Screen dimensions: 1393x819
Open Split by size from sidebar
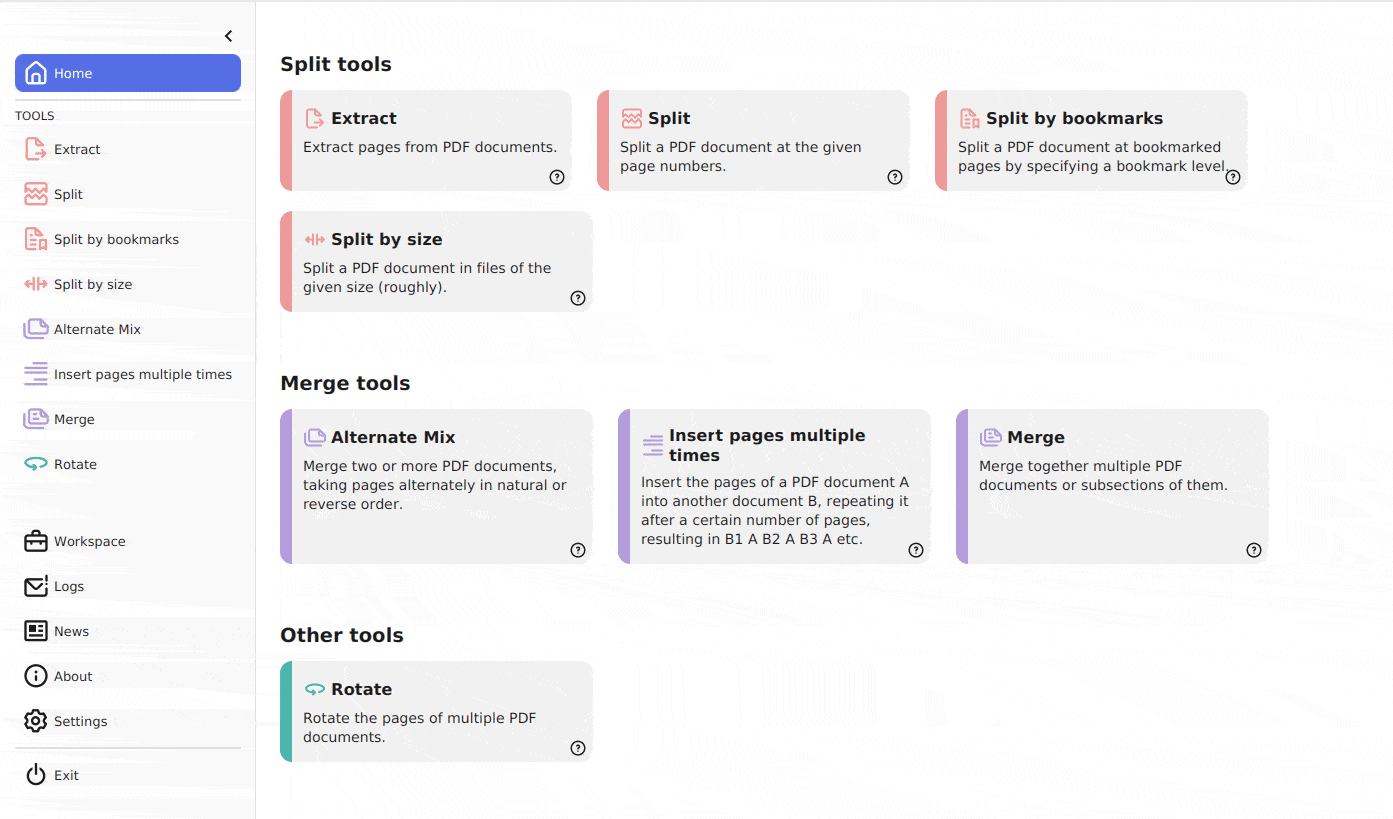(128, 284)
